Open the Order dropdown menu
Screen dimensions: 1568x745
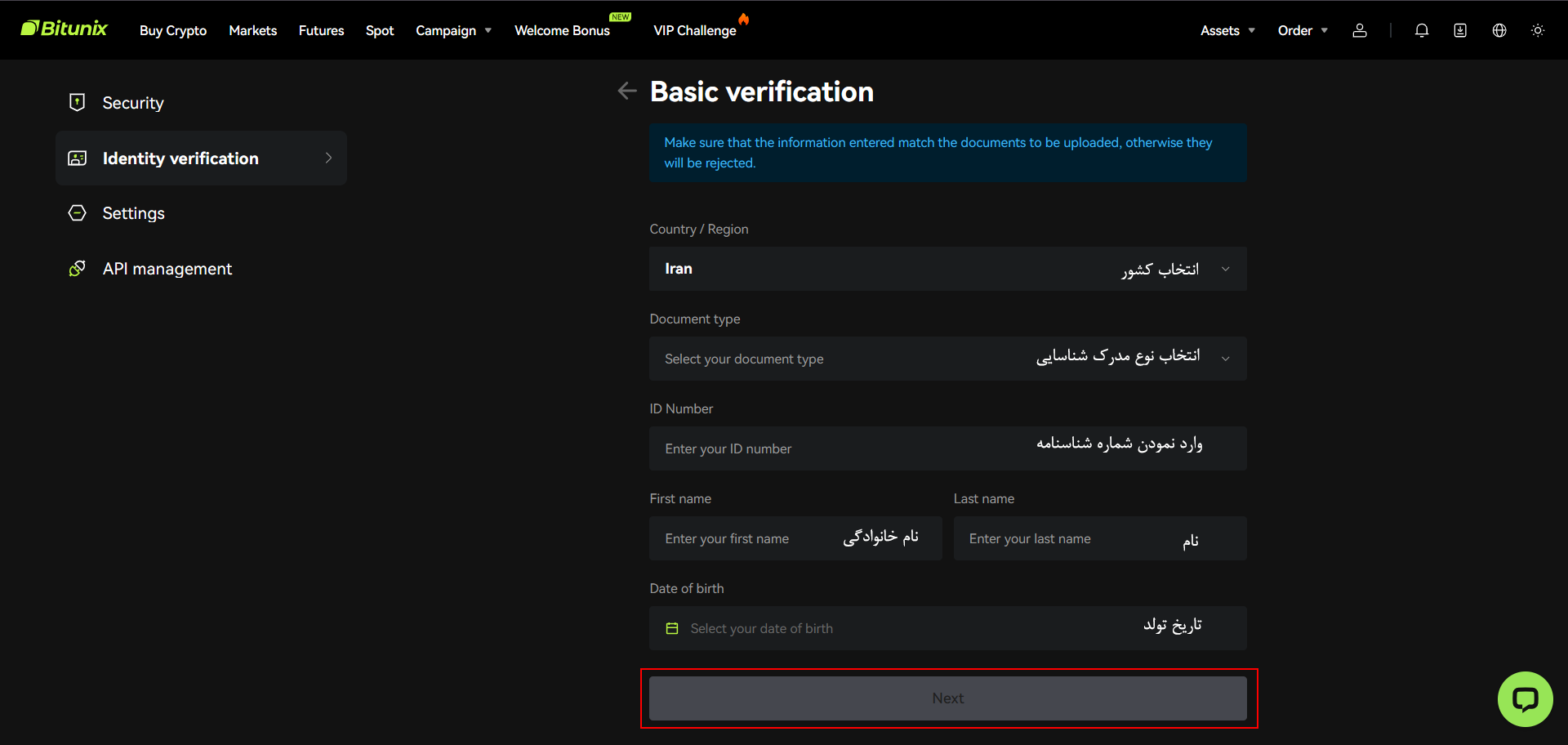[x=1302, y=30]
